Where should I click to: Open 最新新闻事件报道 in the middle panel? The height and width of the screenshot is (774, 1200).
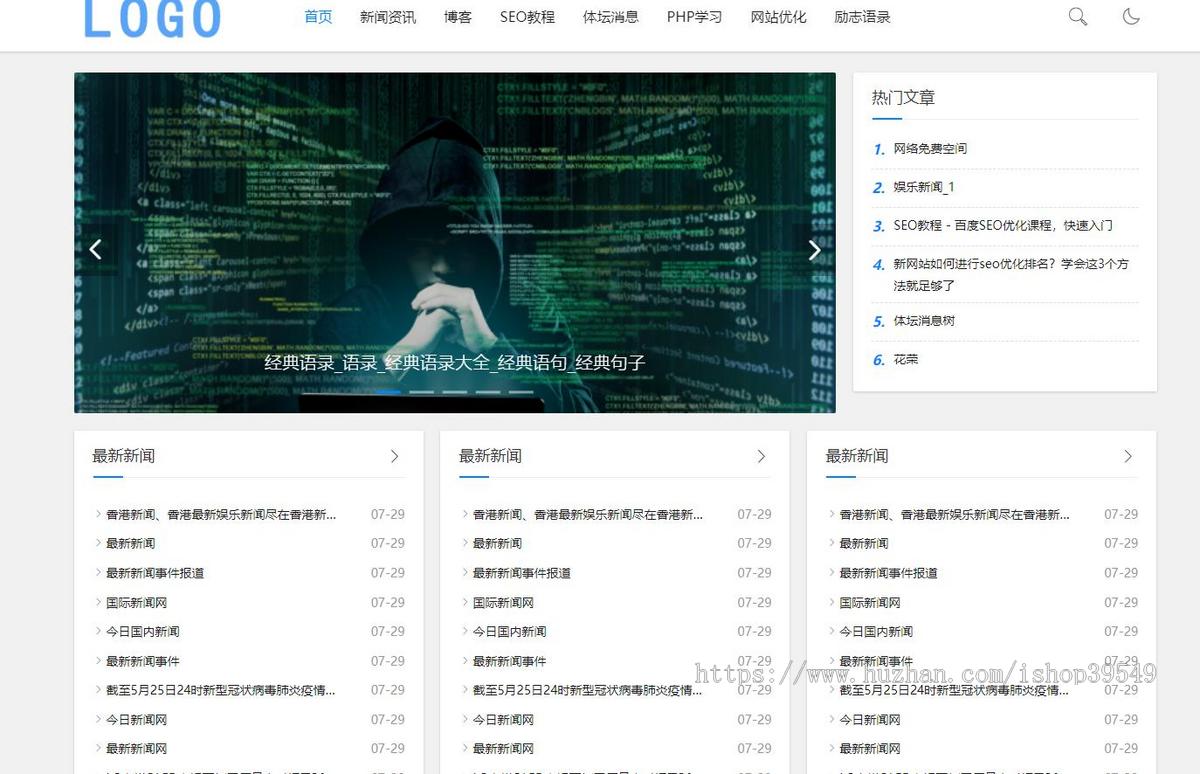coord(522,573)
